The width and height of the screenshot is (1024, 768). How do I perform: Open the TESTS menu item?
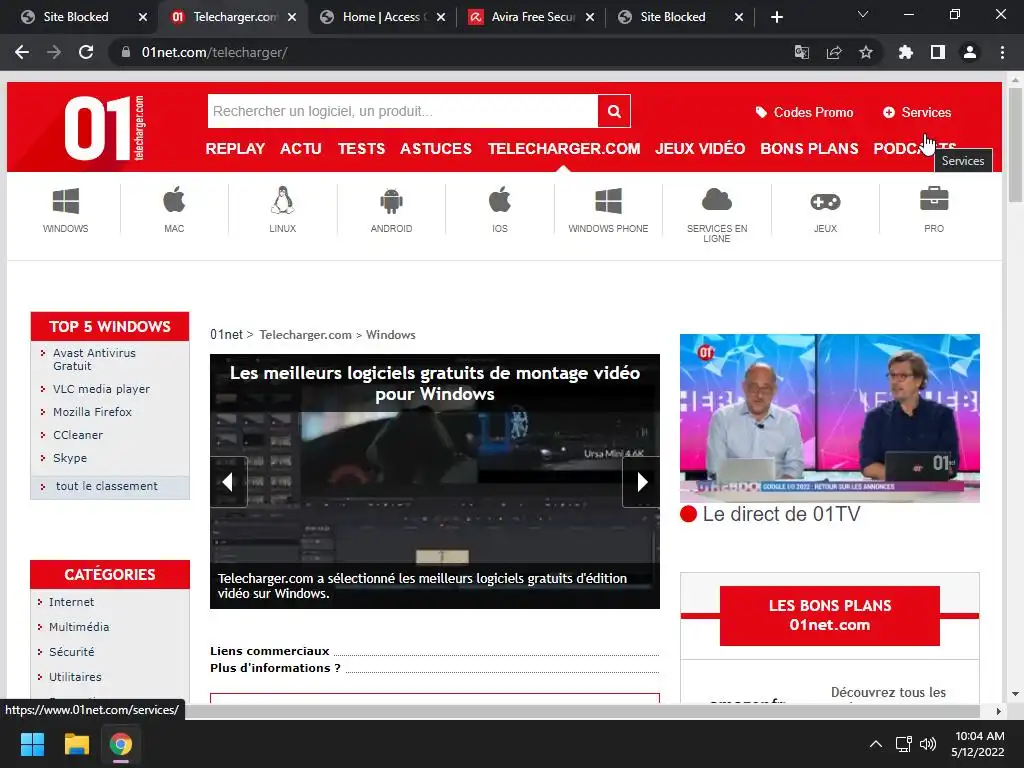(x=361, y=149)
